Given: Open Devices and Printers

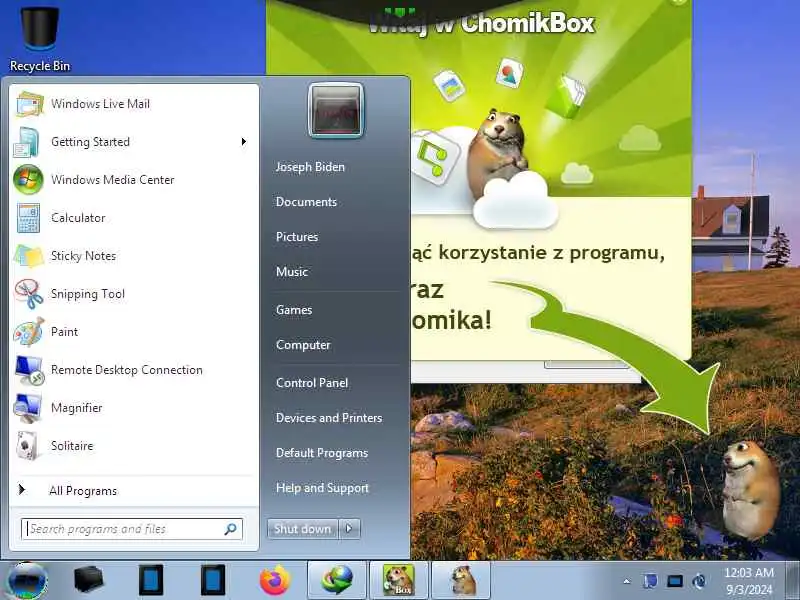Looking at the screenshot, I should pyautogui.click(x=329, y=418).
